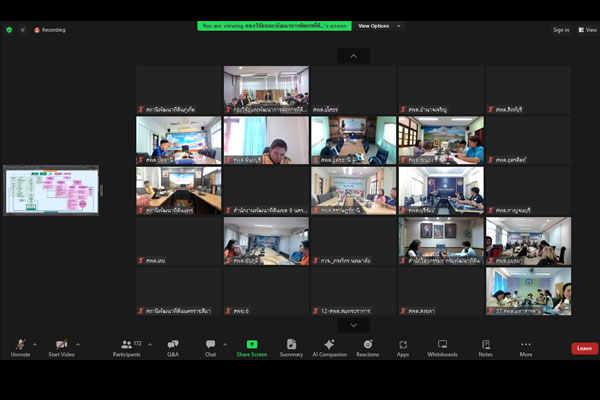Open the Q&A window
This screenshot has height=400, width=600.
coord(173,345)
